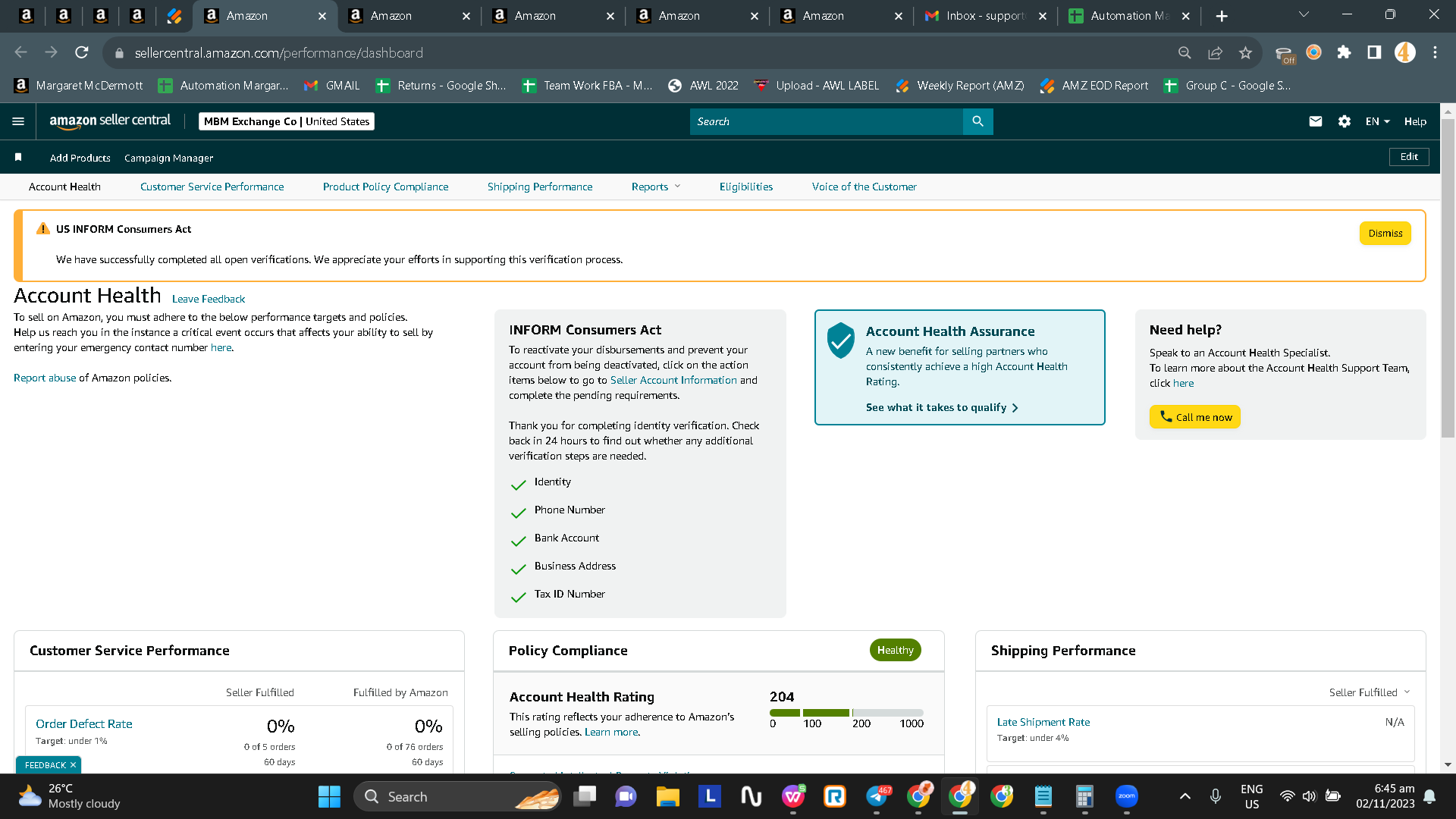Open the Account Health tab
Screen dimensions: 1456x819
(64, 187)
